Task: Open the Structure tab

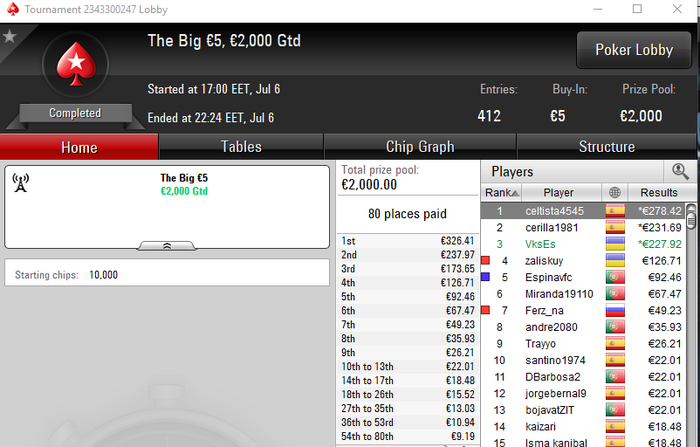Action: coord(606,146)
